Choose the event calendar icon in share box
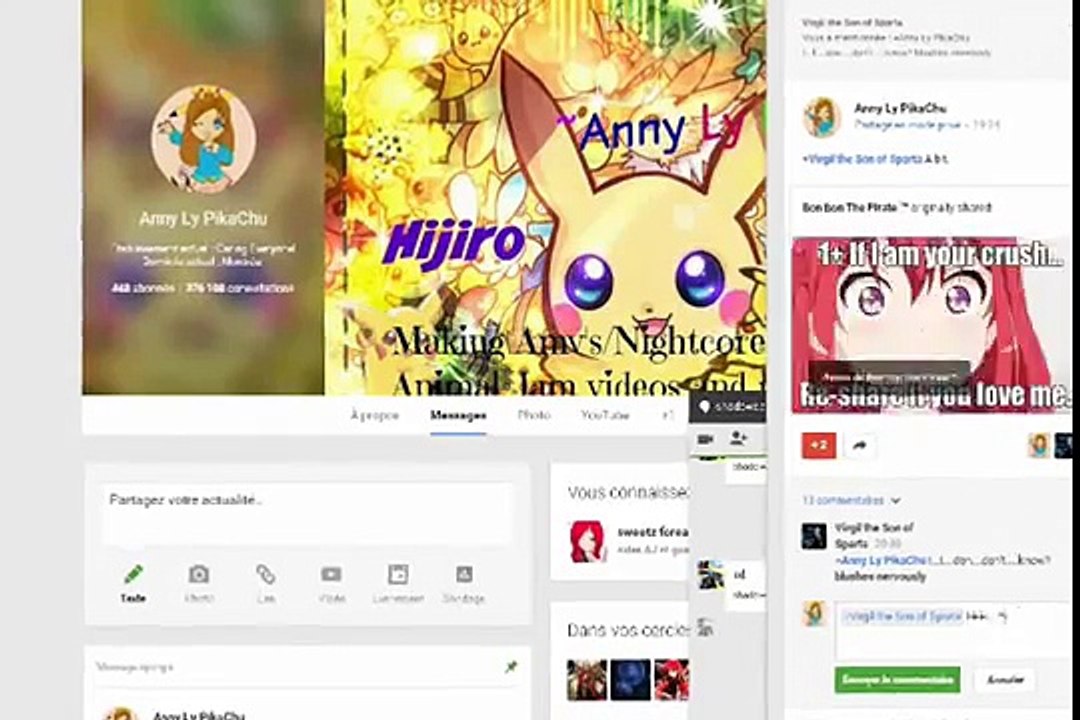Viewport: 1080px width, 720px height. point(397,574)
